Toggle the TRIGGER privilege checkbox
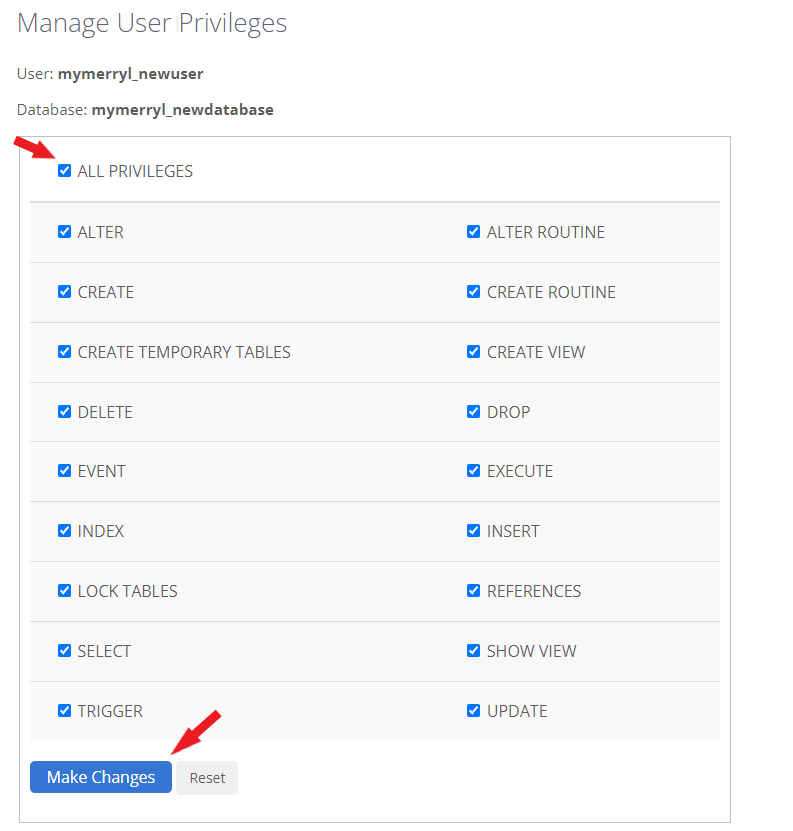 [64, 710]
